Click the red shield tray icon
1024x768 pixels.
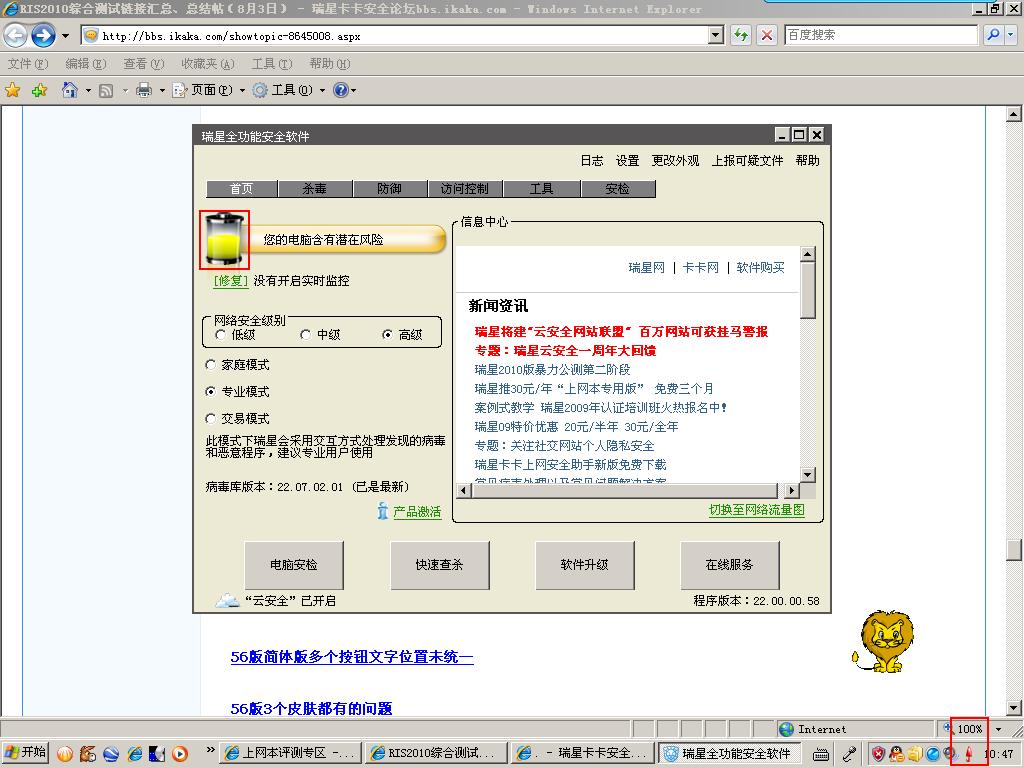(879, 754)
